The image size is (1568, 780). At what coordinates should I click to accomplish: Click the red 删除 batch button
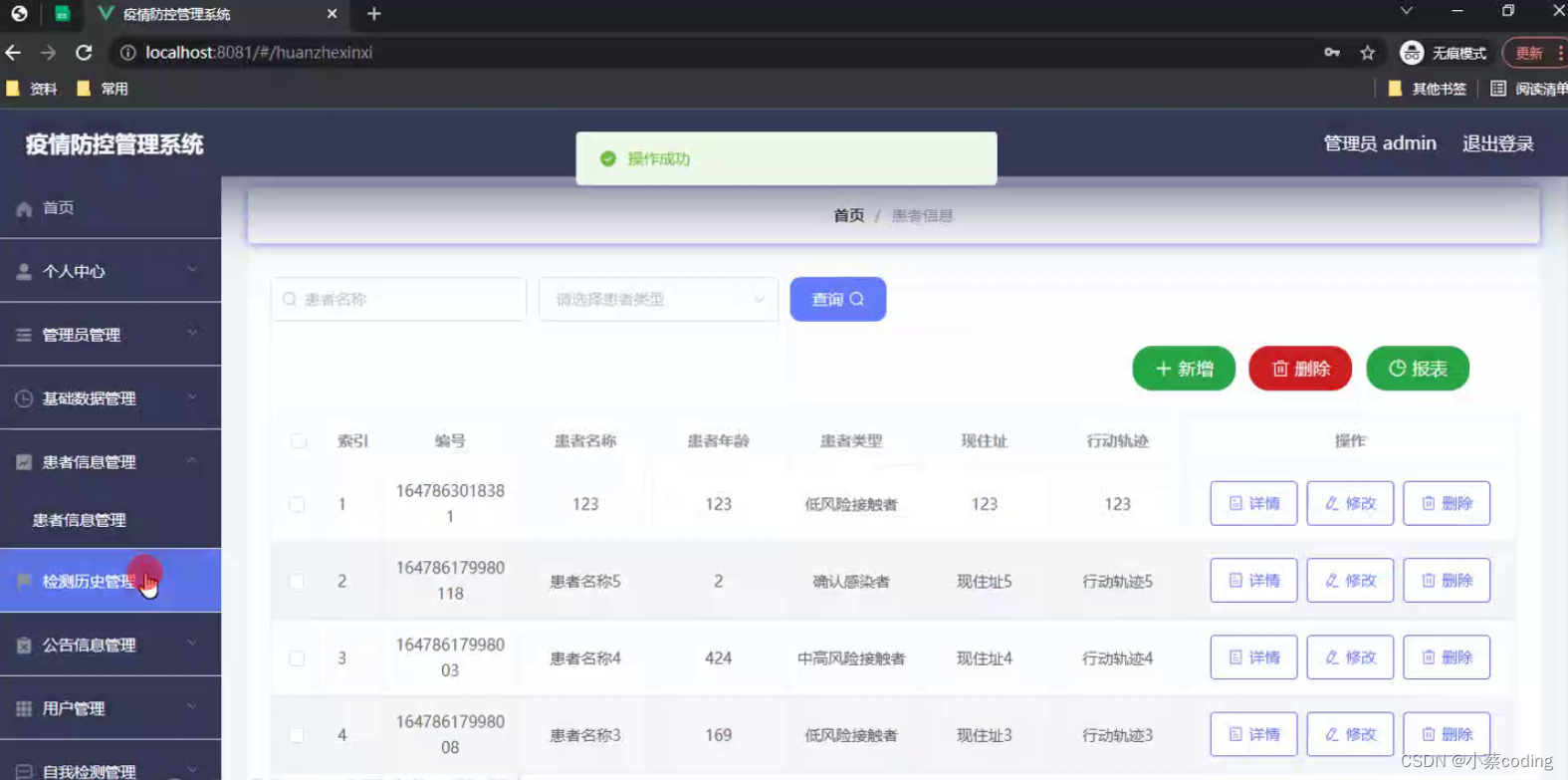[x=1300, y=369]
